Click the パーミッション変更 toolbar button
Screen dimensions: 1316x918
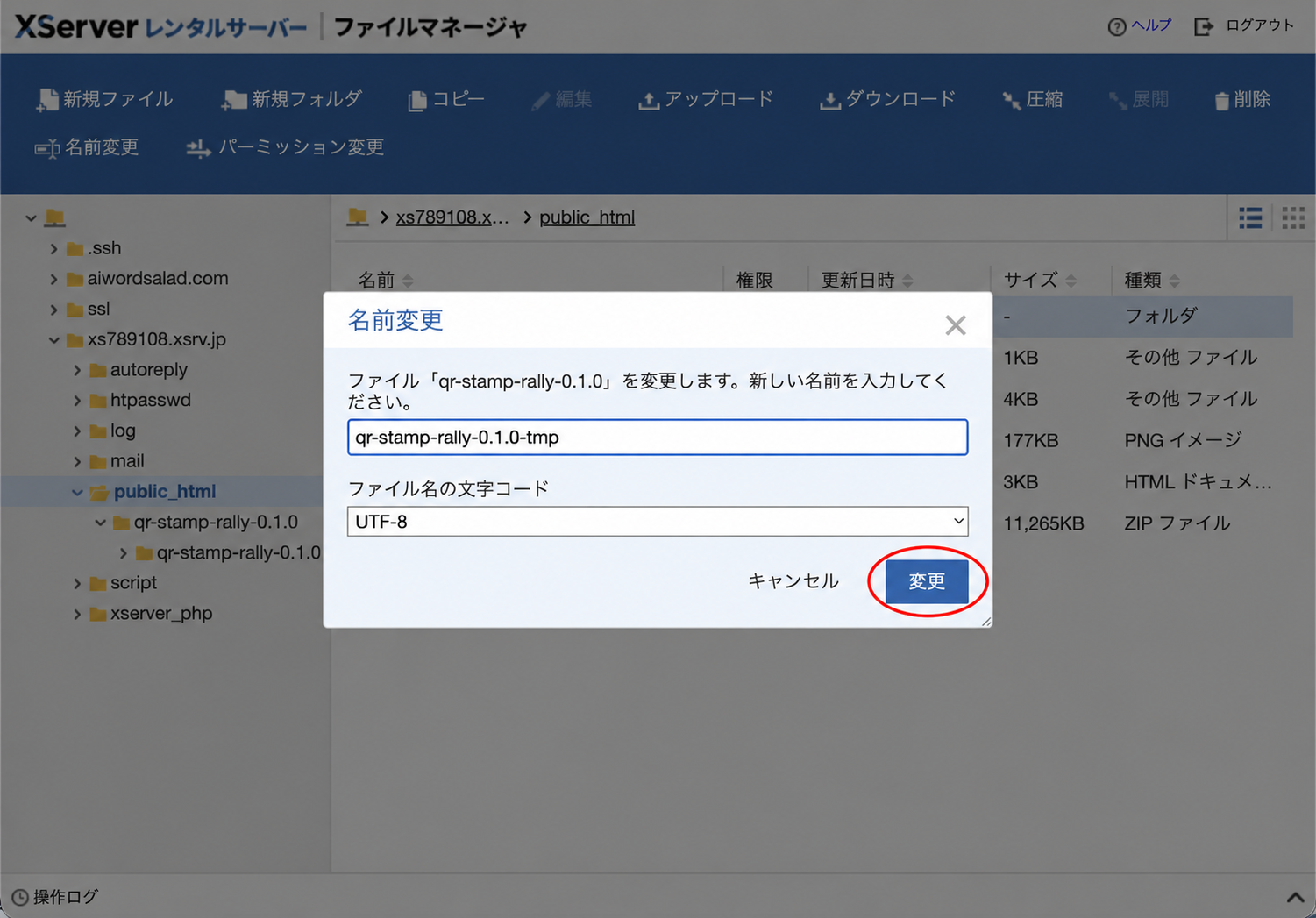(x=286, y=147)
